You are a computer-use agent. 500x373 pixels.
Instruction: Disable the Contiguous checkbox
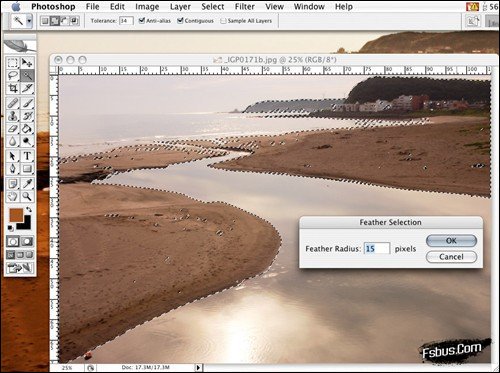click(180, 21)
